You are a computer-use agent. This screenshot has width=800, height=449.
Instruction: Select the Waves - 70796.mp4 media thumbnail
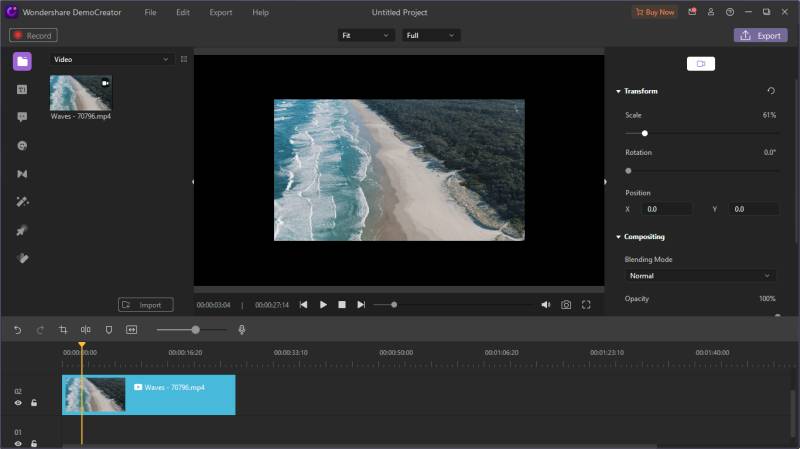coord(81,93)
